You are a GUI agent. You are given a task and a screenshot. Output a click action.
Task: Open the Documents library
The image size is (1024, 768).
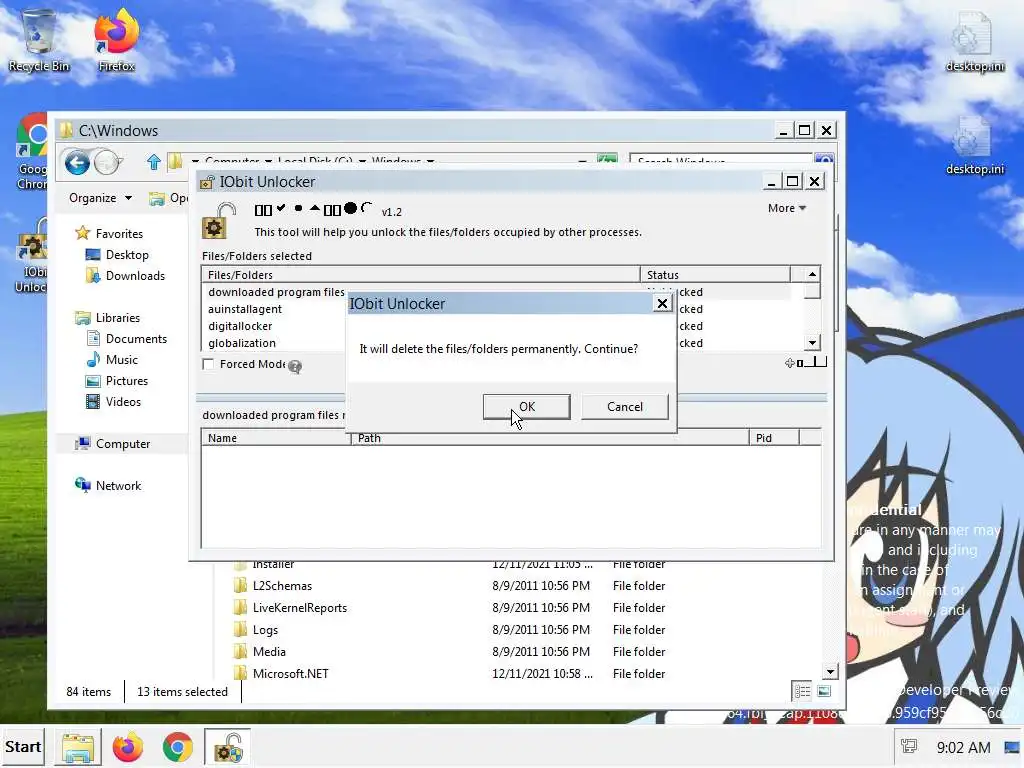tap(136, 339)
